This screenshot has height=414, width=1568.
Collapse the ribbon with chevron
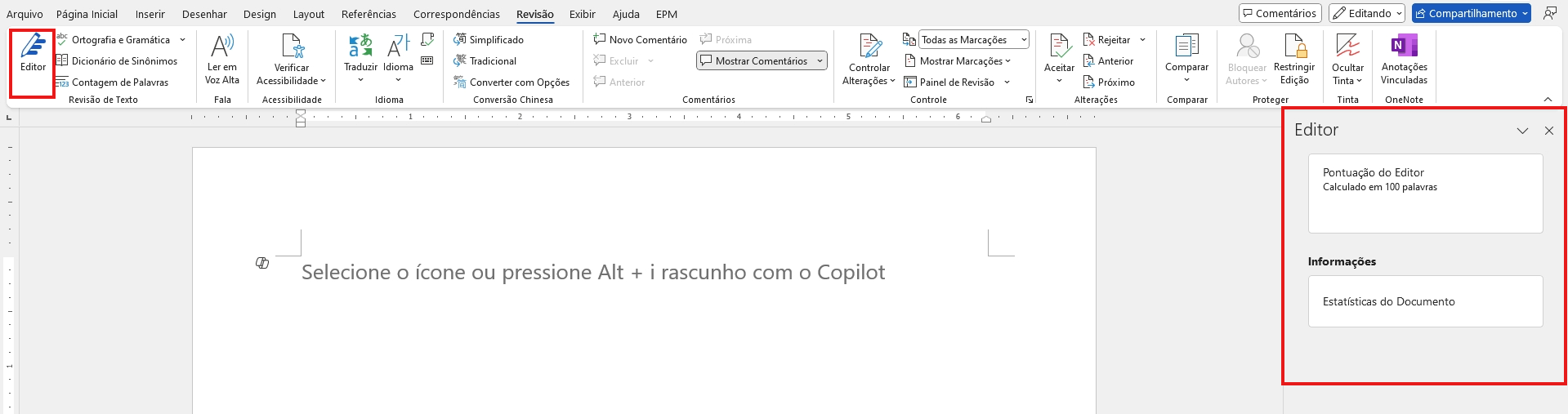click(x=1548, y=100)
